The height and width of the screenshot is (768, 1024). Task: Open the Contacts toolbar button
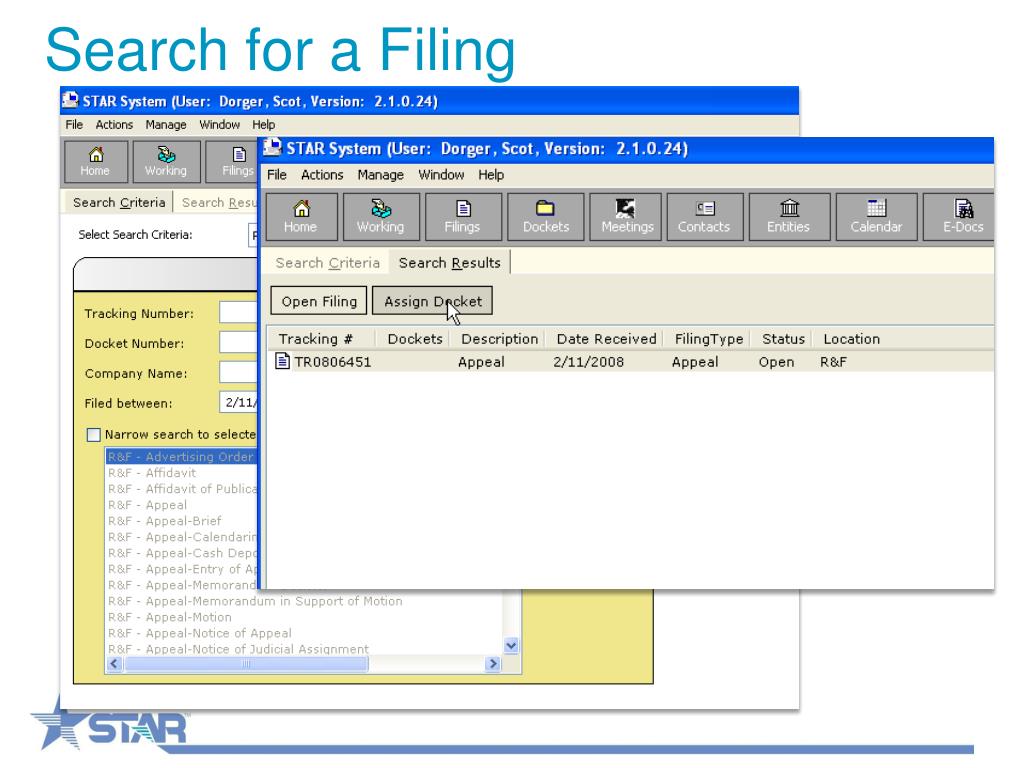point(704,217)
